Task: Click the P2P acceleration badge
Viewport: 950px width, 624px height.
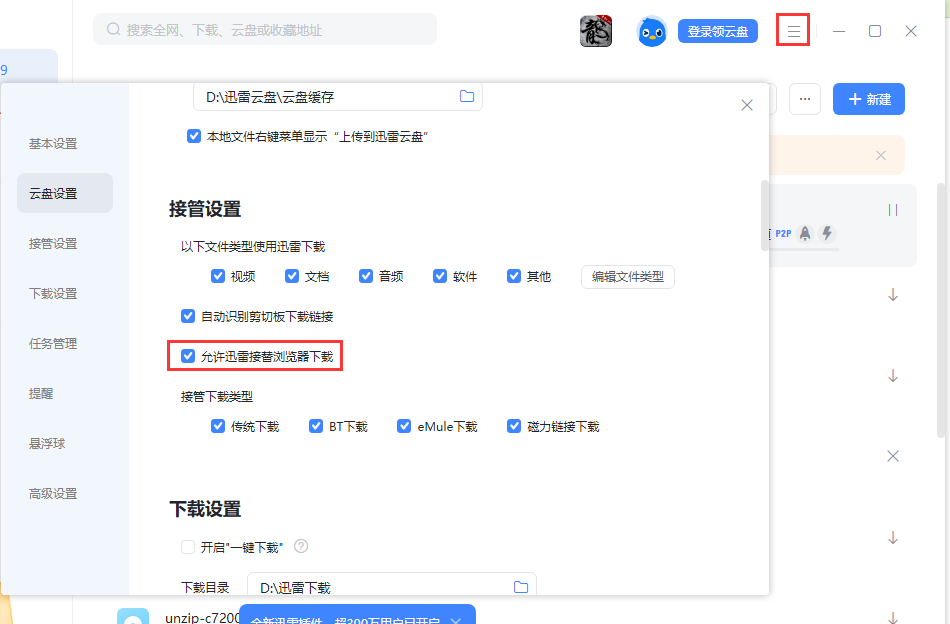Action: coord(783,233)
